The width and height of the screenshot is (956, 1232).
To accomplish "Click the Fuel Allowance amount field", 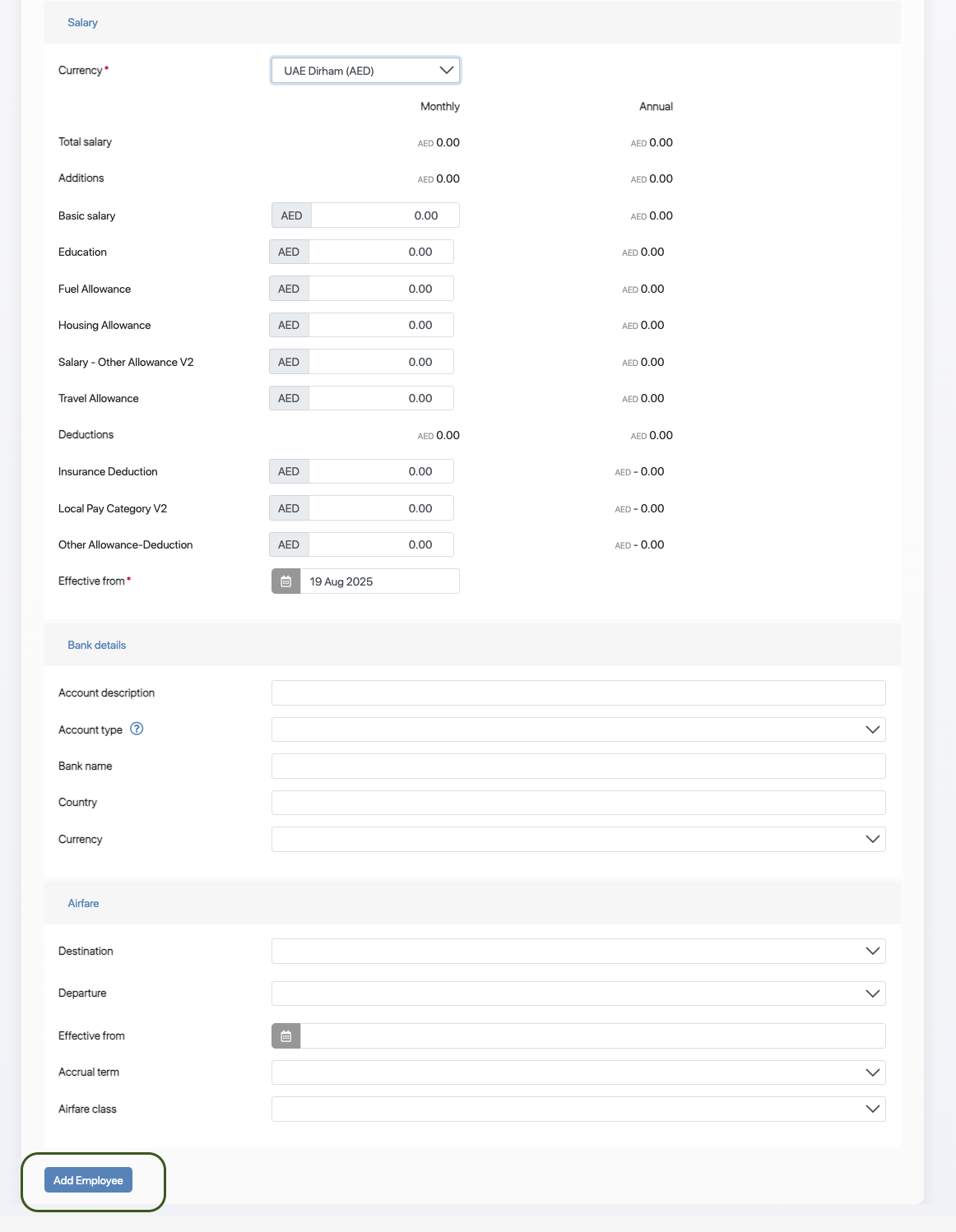I will coord(380,289).
